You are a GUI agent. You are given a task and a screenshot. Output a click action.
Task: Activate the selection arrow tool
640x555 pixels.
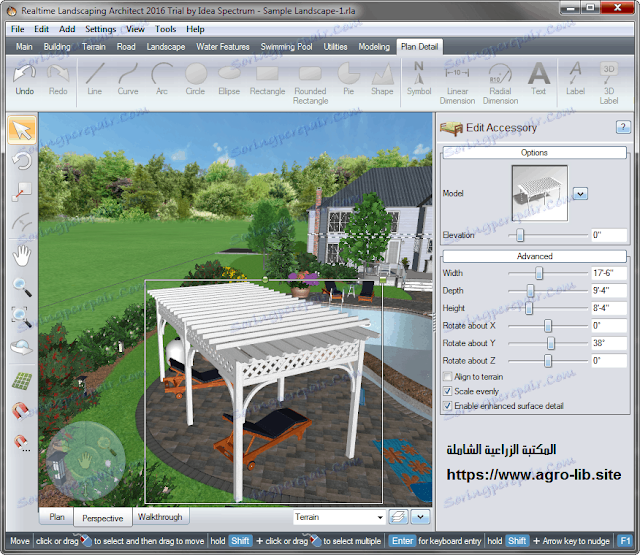(x=22, y=130)
